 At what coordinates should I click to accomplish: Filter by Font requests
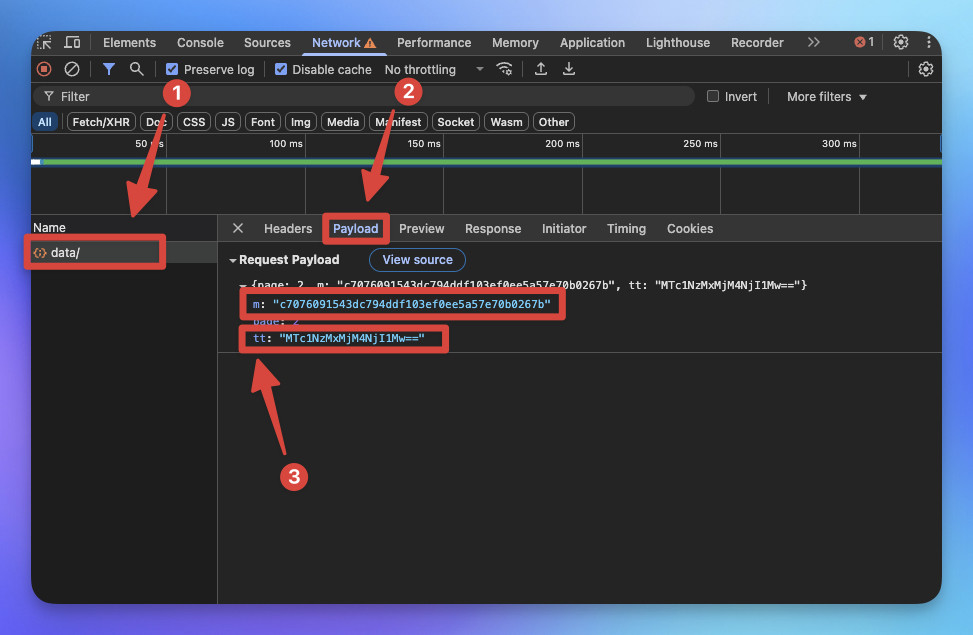click(x=262, y=122)
